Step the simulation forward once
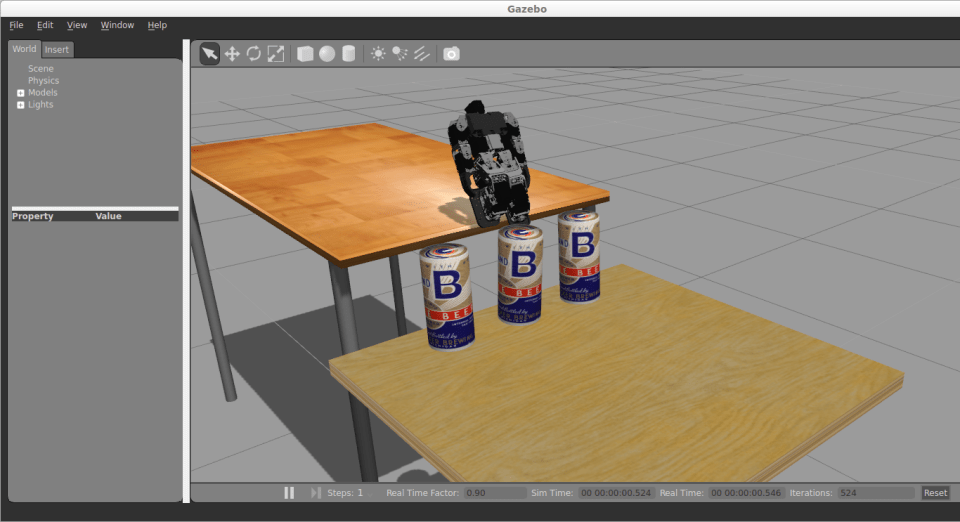960x522 pixels. point(316,493)
